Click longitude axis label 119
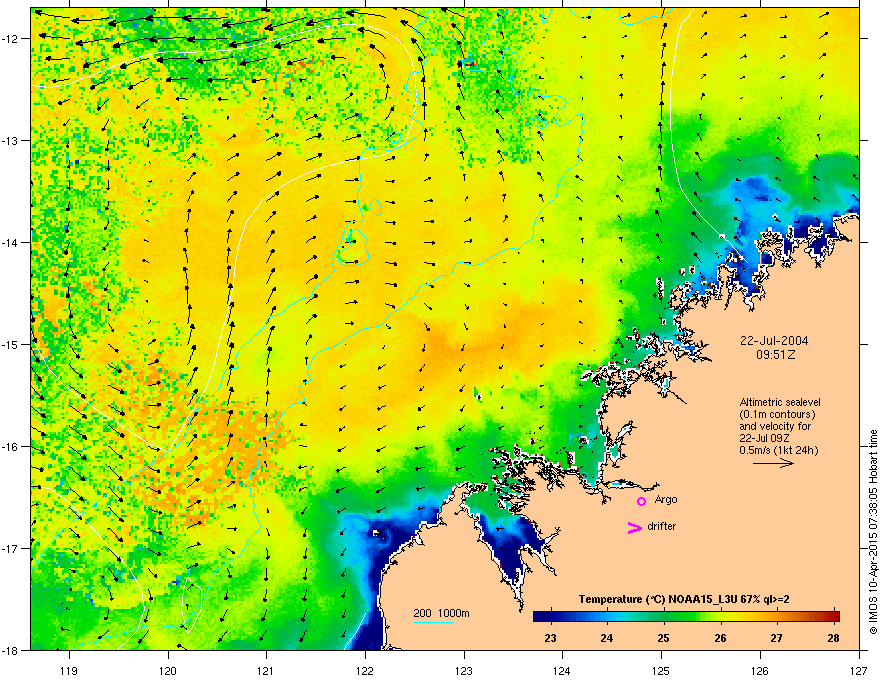The width and height of the screenshot is (880, 680). 70,670
